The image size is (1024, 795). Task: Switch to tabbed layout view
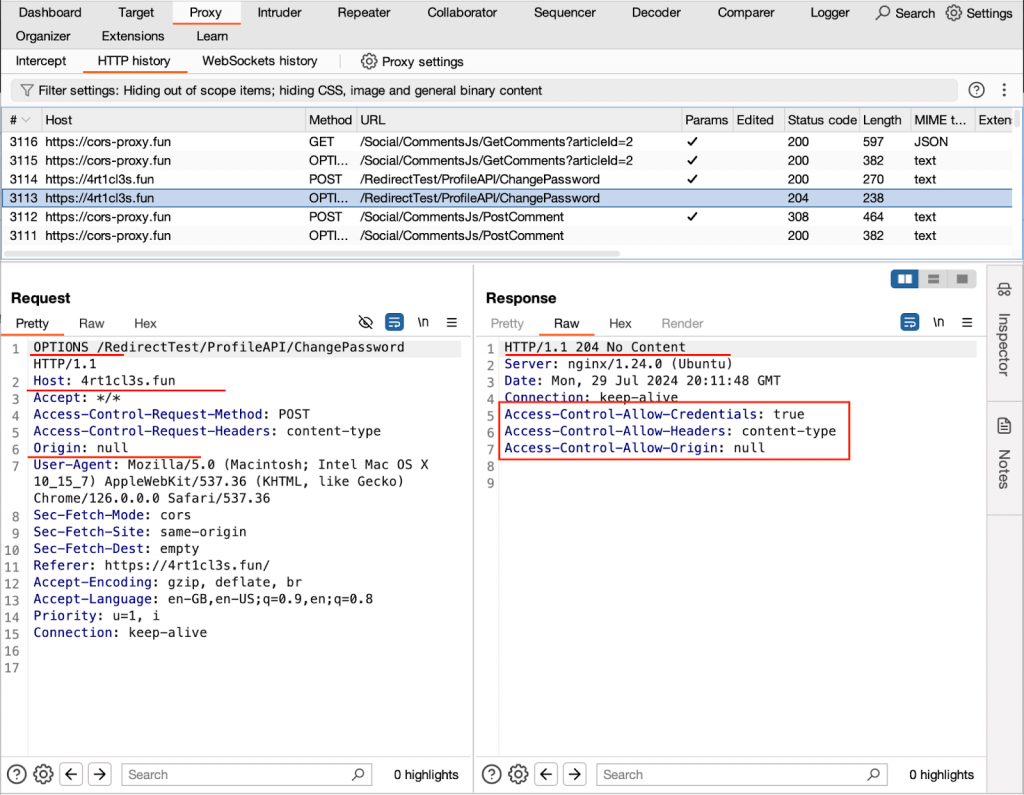[x=962, y=279]
